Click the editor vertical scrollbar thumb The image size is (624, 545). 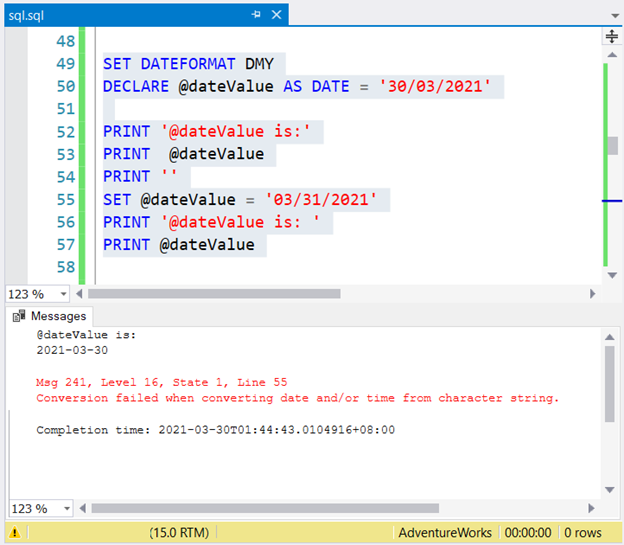click(x=613, y=146)
